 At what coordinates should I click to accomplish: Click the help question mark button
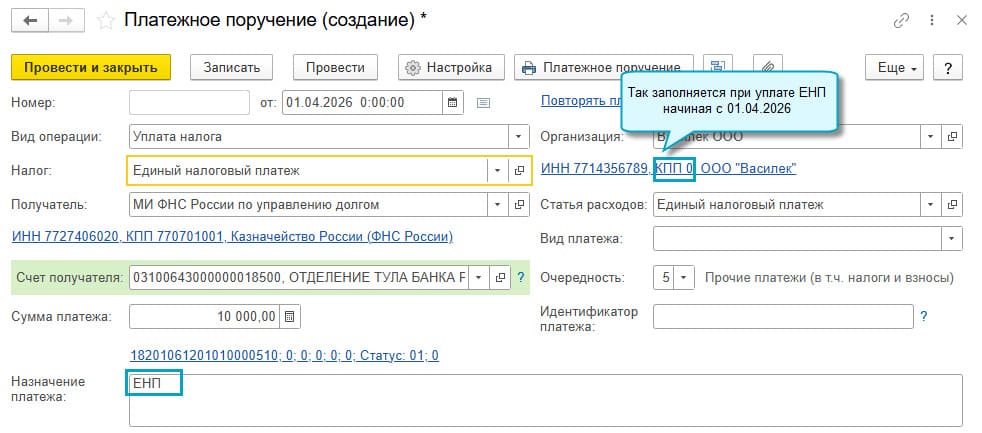click(947, 67)
